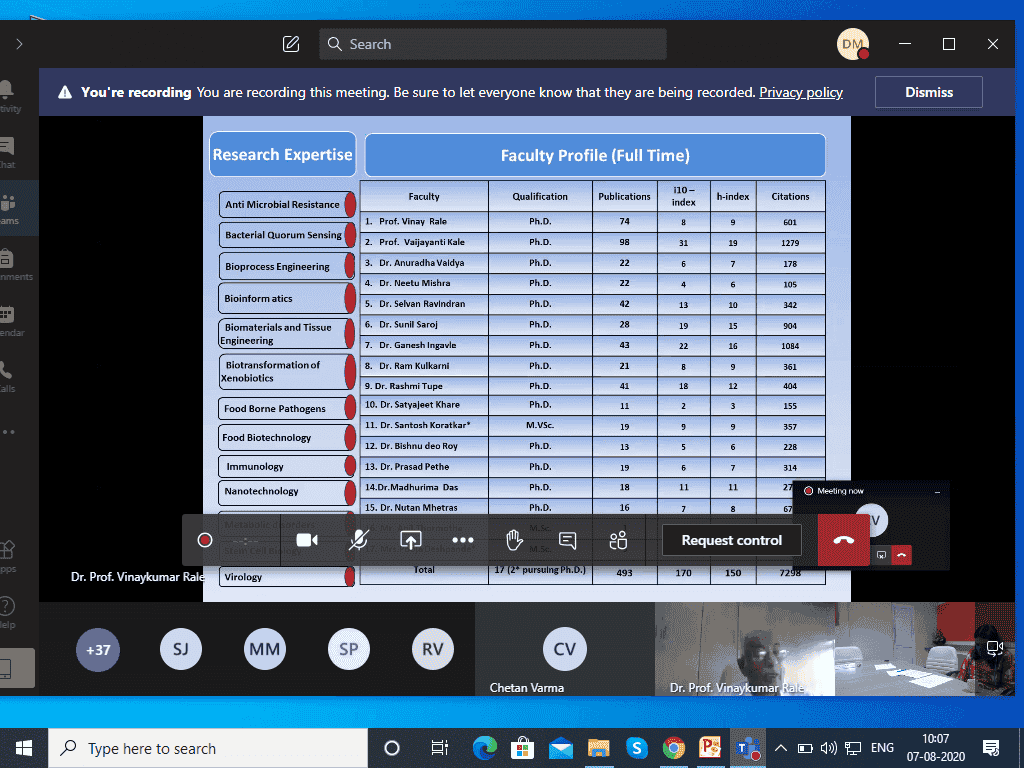The height and width of the screenshot is (768, 1024).
Task: Open More actions ellipsis menu
Action: tap(462, 540)
